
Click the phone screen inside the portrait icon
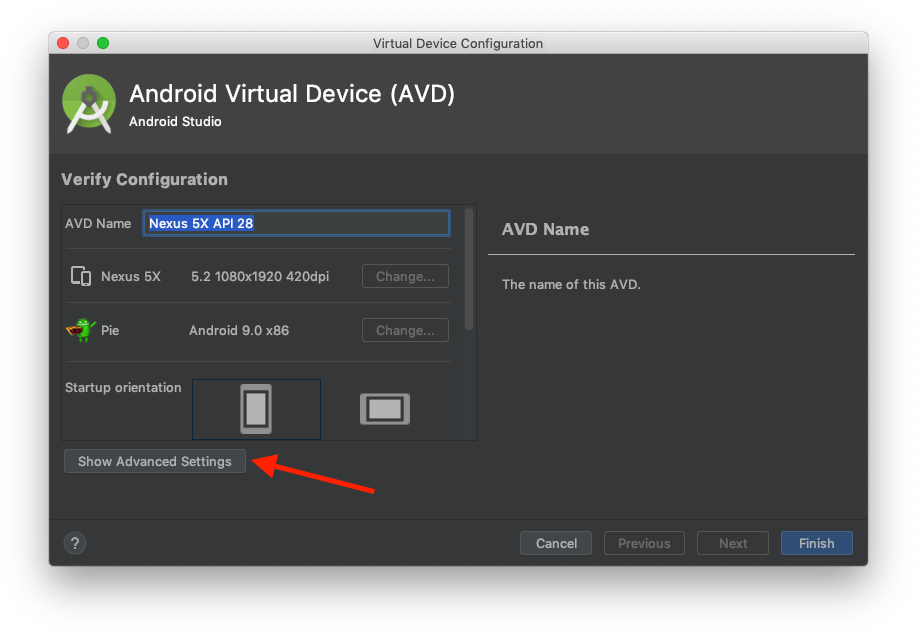coord(256,408)
